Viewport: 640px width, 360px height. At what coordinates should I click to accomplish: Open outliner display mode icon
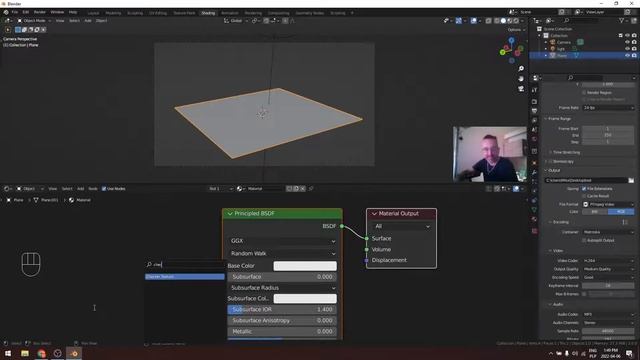pos(549,20)
